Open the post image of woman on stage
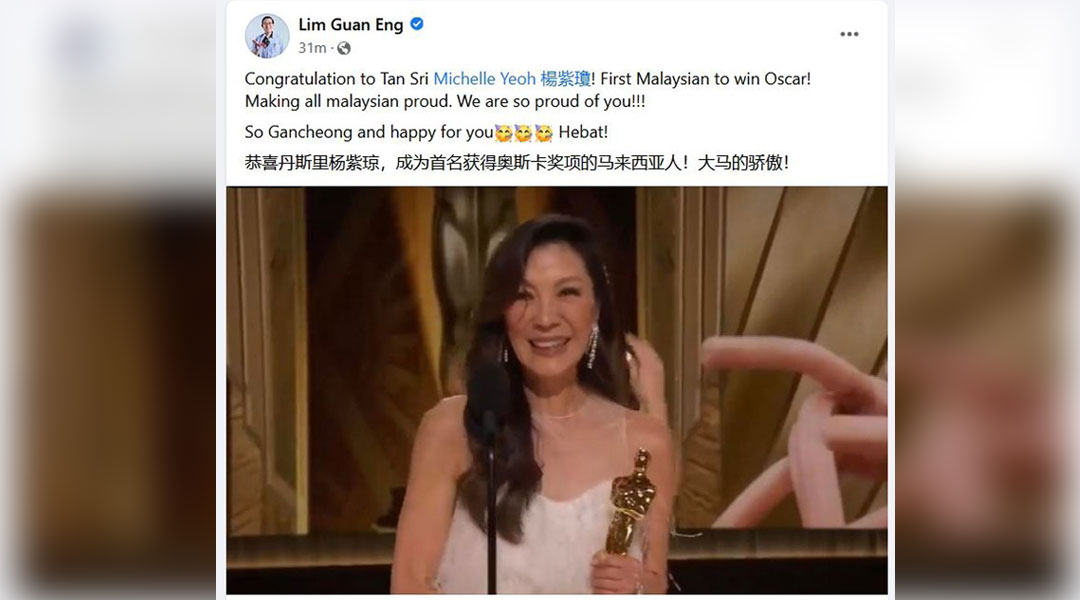This screenshot has width=1080, height=600. click(557, 390)
